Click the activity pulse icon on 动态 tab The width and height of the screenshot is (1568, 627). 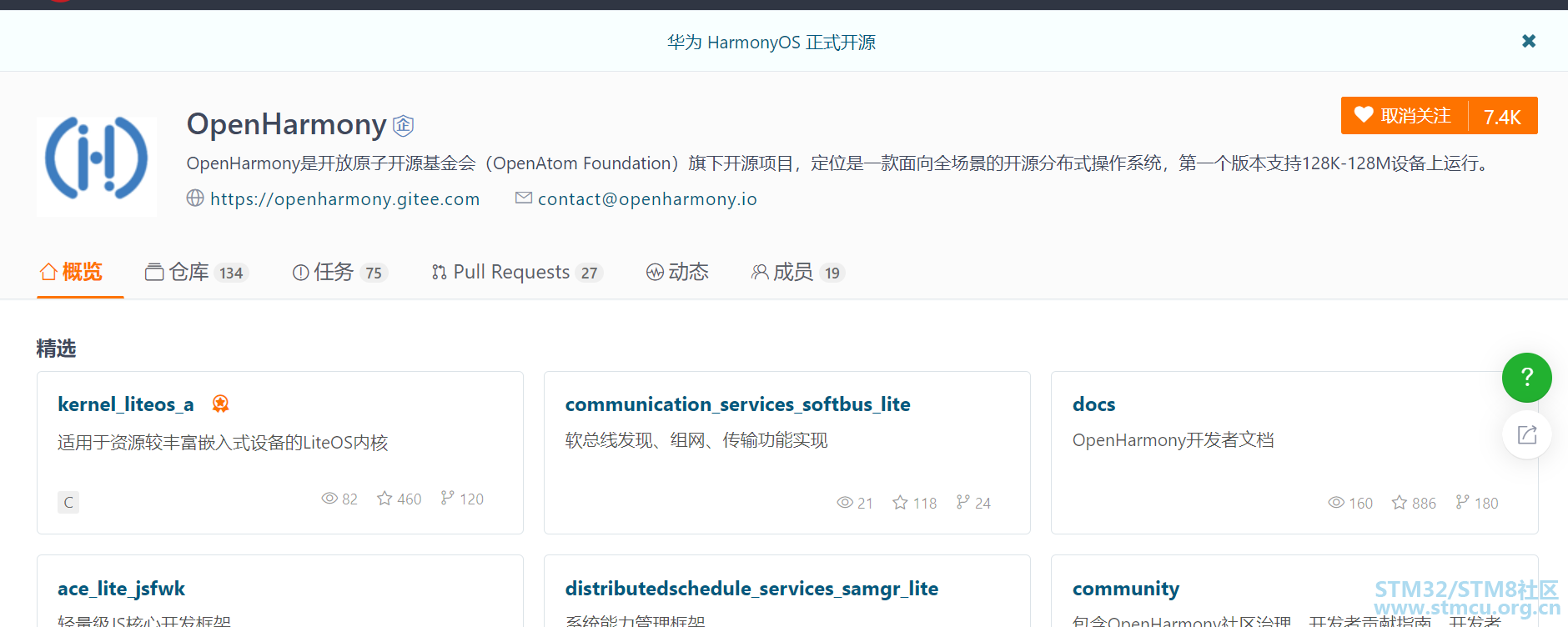point(655,273)
